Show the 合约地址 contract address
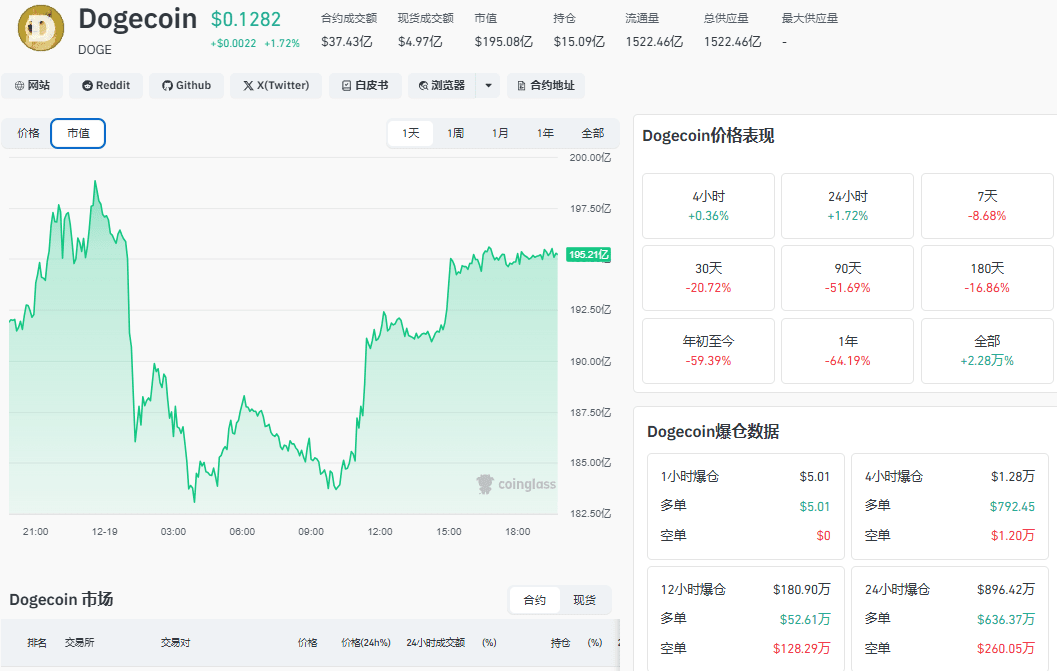1057x671 pixels. click(x=546, y=86)
